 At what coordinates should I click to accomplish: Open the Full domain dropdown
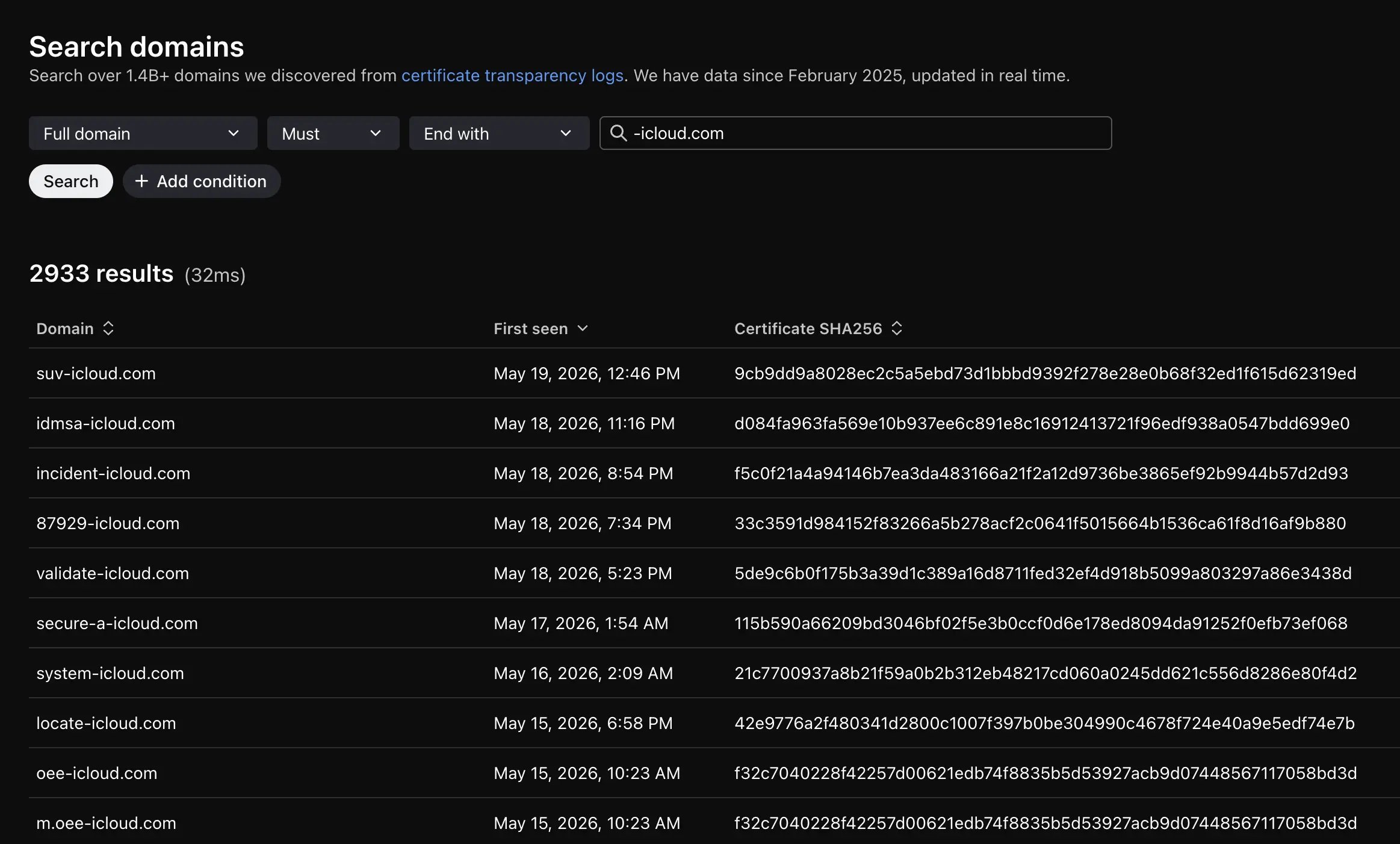[x=143, y=133]
